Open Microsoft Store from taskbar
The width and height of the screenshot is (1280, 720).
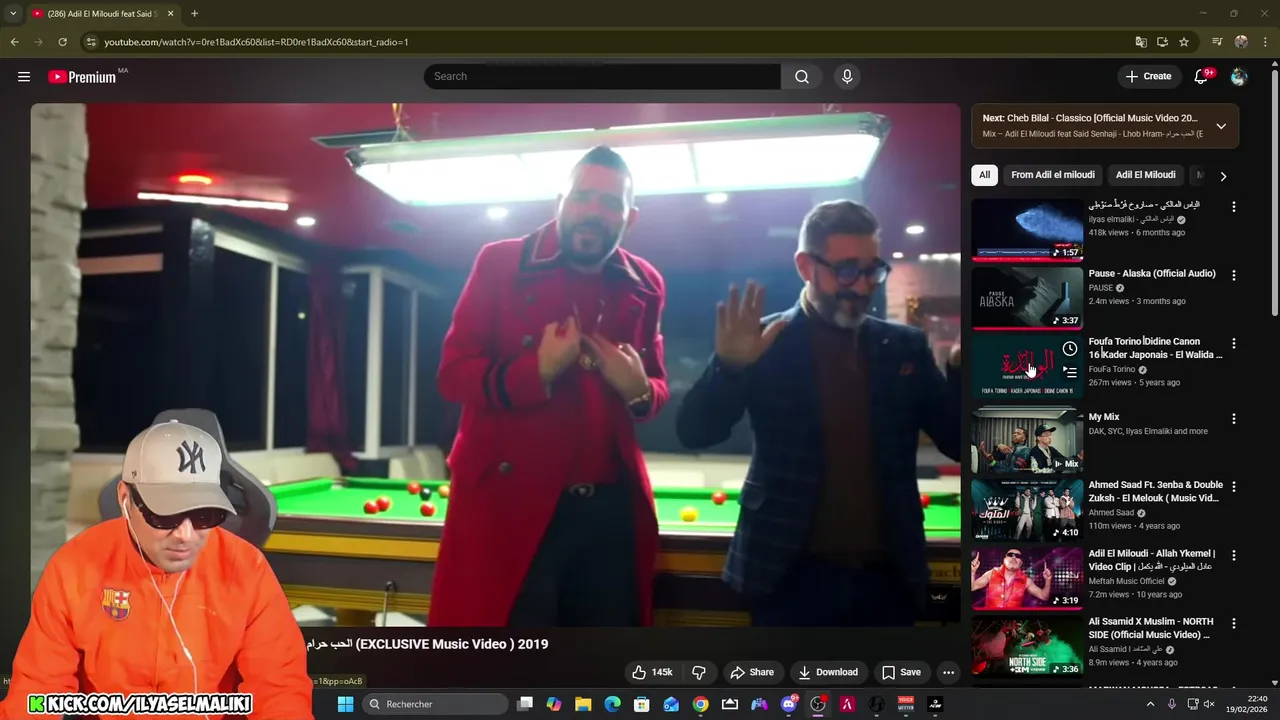(642, 704)
